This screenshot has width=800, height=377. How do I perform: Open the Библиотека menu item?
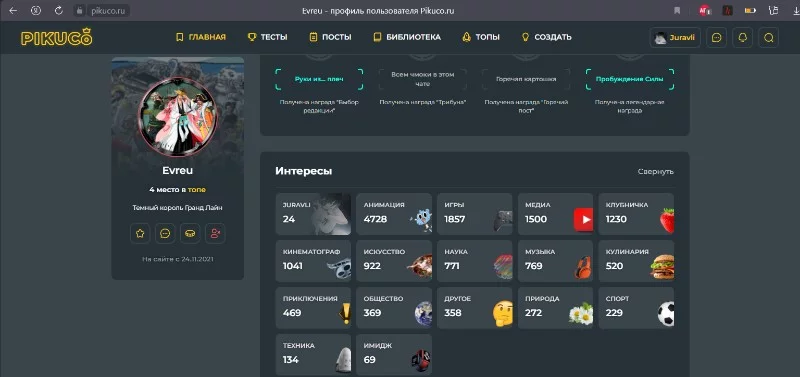[407, 37]
